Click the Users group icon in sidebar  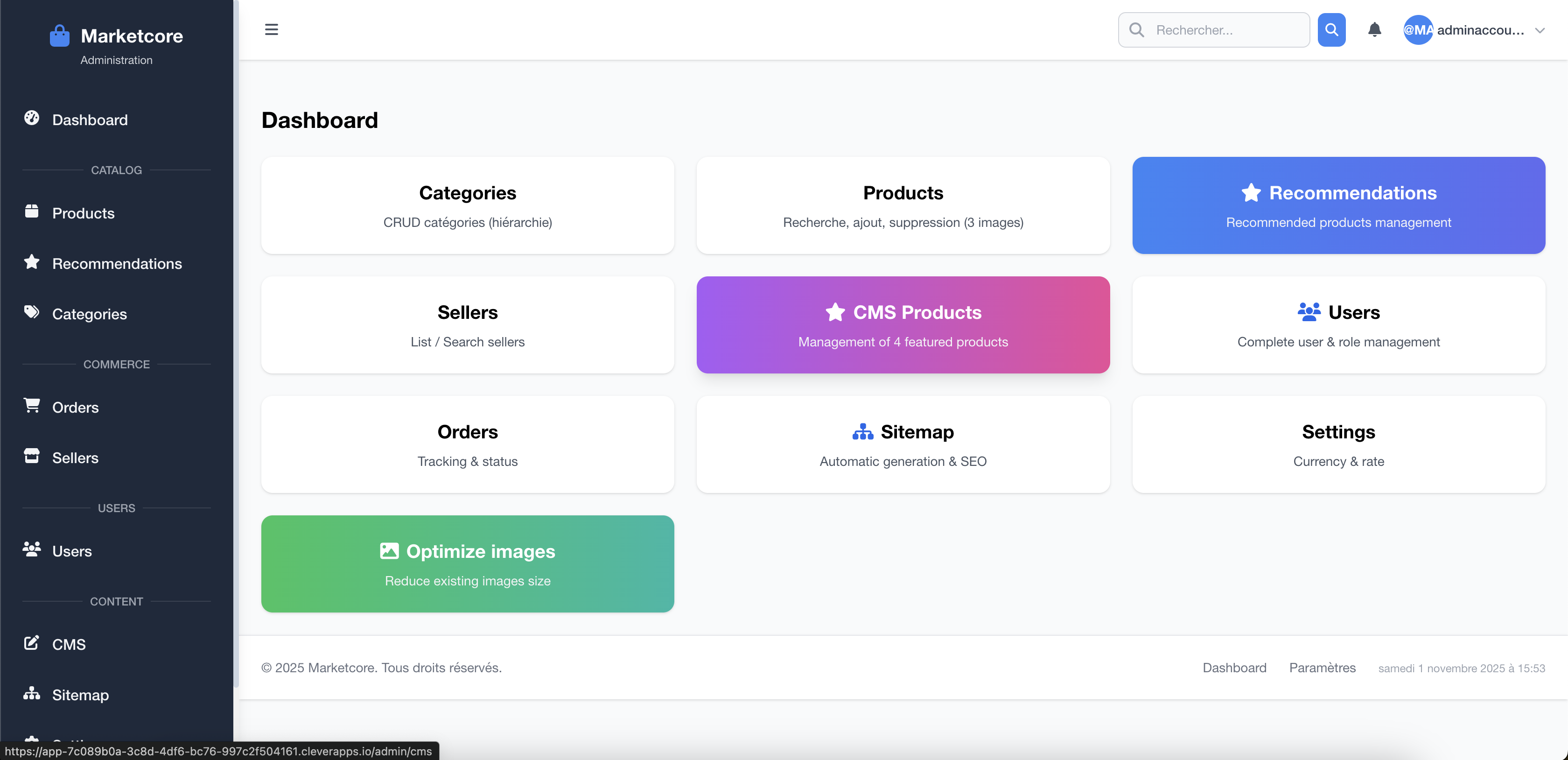(32, 550)
